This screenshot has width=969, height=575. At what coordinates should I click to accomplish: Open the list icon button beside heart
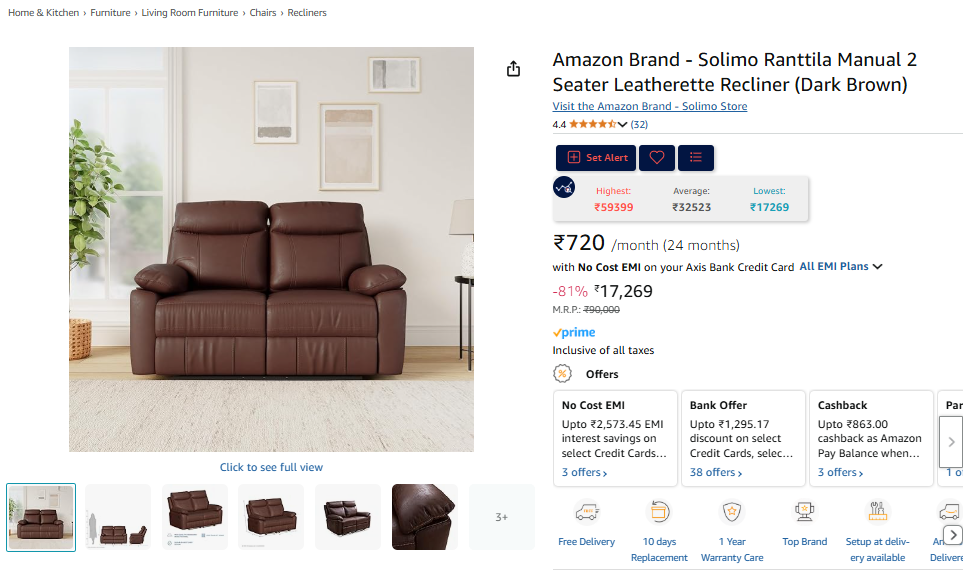click(x=696, y=158)
